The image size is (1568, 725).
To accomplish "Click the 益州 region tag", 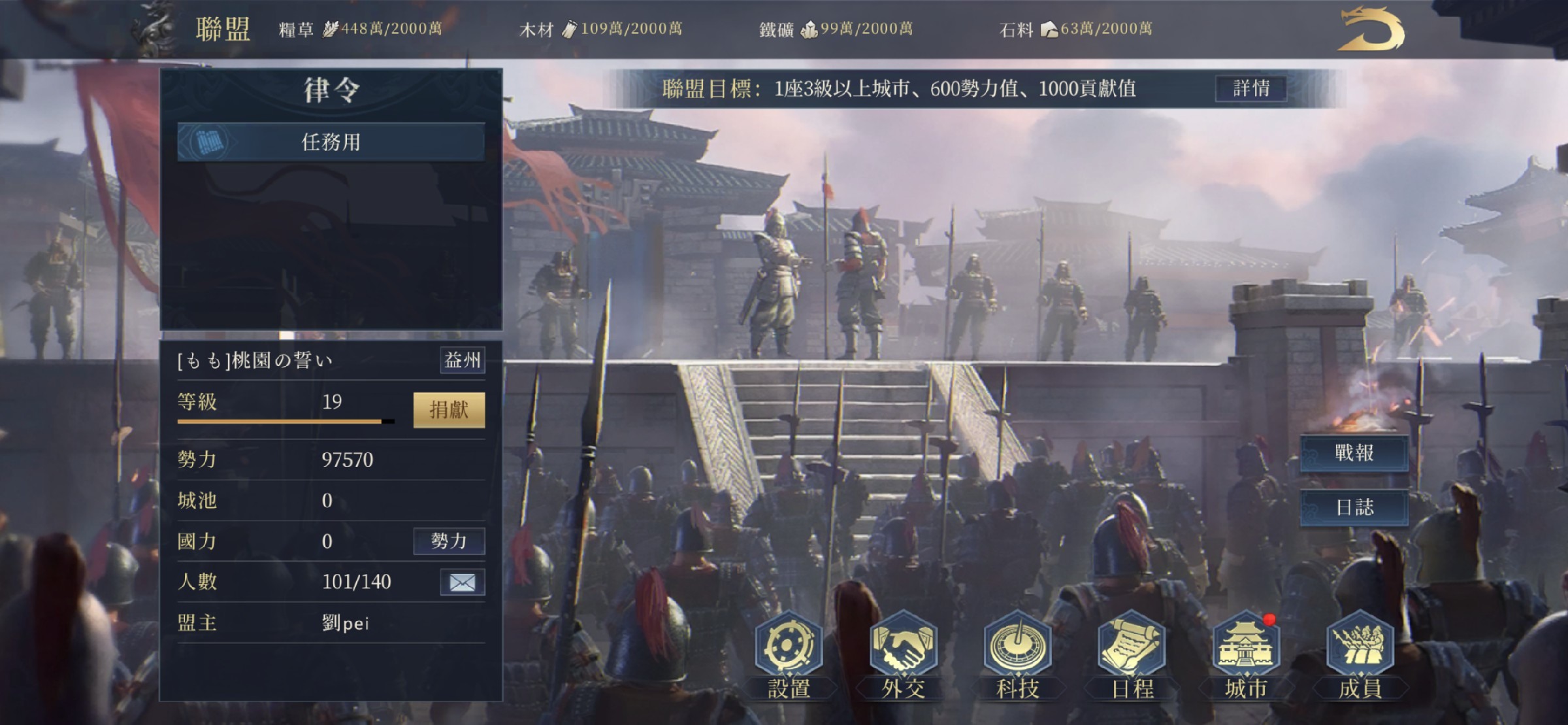I will pos(463,360).
